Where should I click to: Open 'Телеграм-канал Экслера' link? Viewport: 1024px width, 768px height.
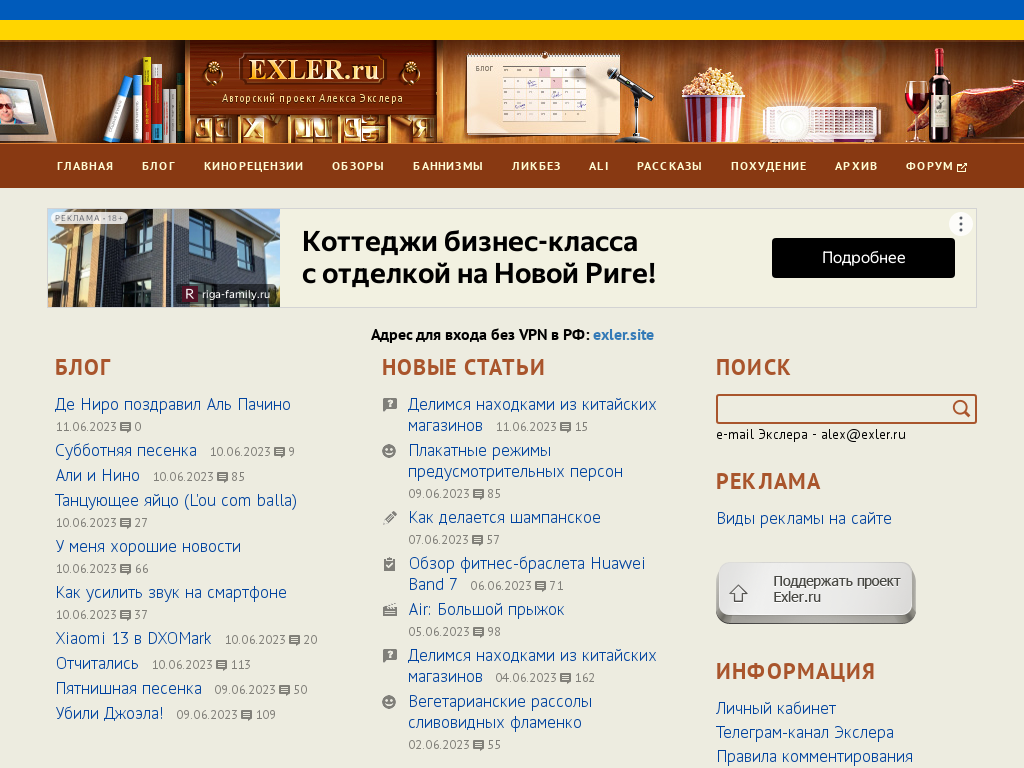click(805, 733)
